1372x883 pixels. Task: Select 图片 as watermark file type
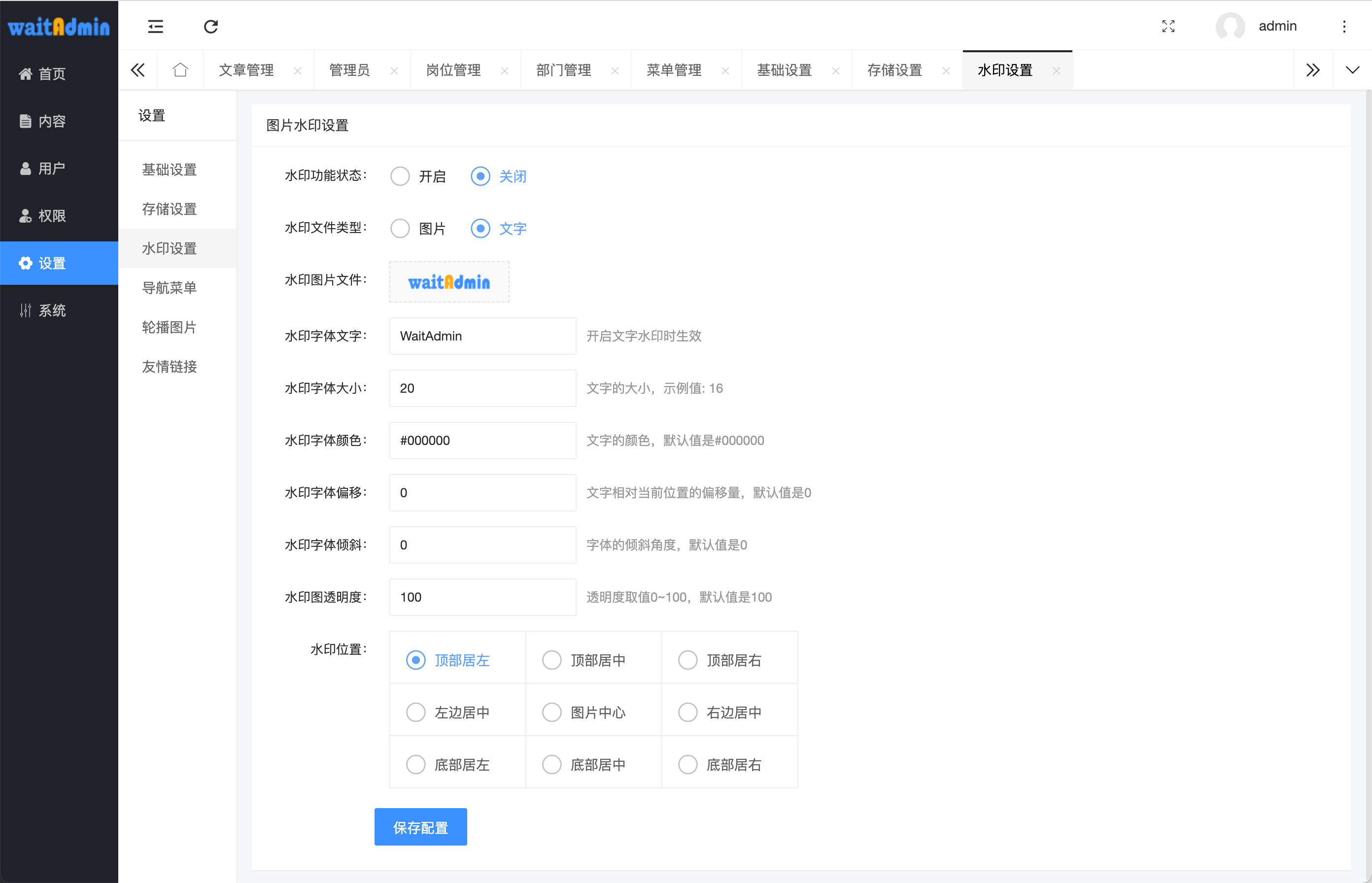pos(400,228)
